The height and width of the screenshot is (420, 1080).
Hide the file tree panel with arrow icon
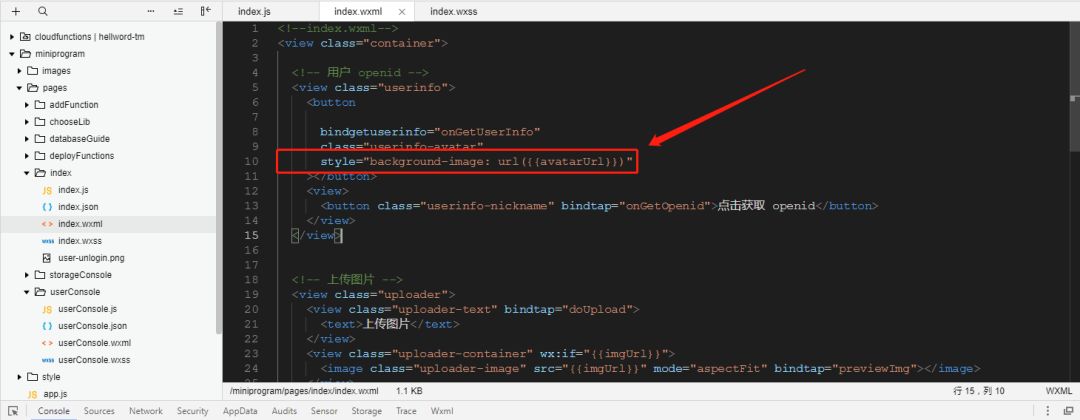[205, 11]
